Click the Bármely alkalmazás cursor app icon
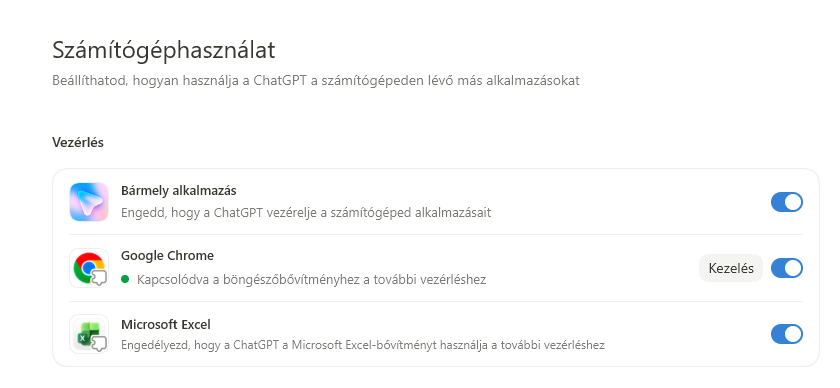Viewport: 840px width, 388px height. point(89,202)
